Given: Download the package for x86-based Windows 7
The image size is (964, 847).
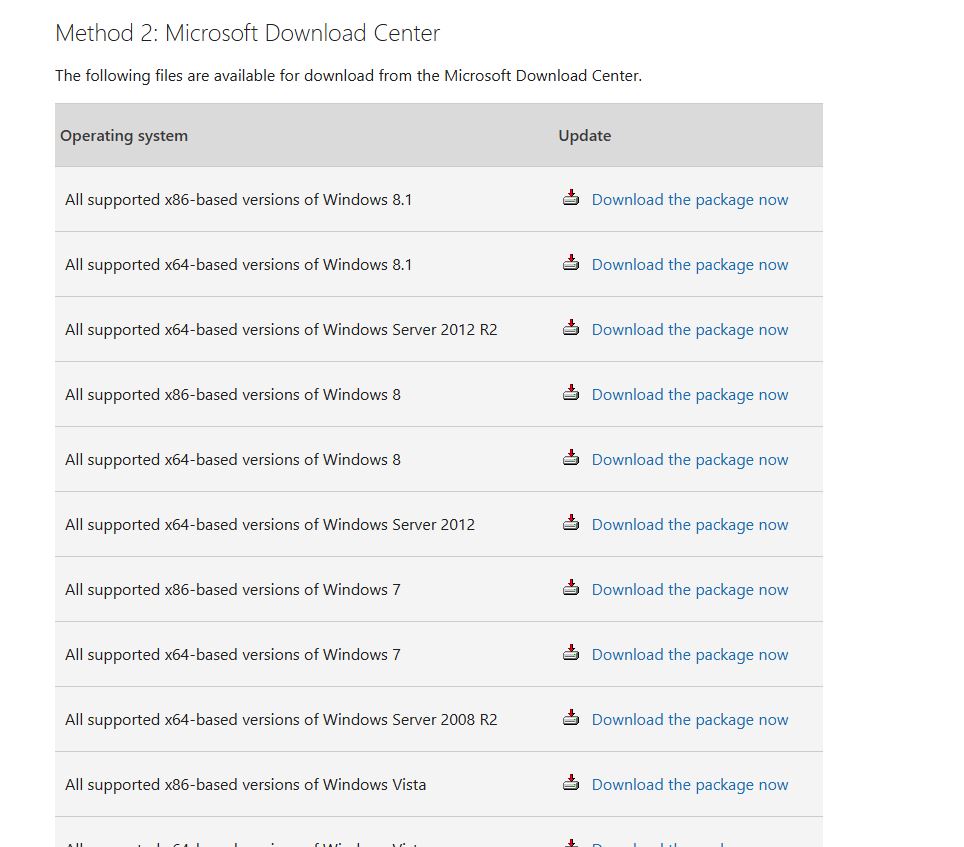Looking at the screenshot, I should 689,590.
